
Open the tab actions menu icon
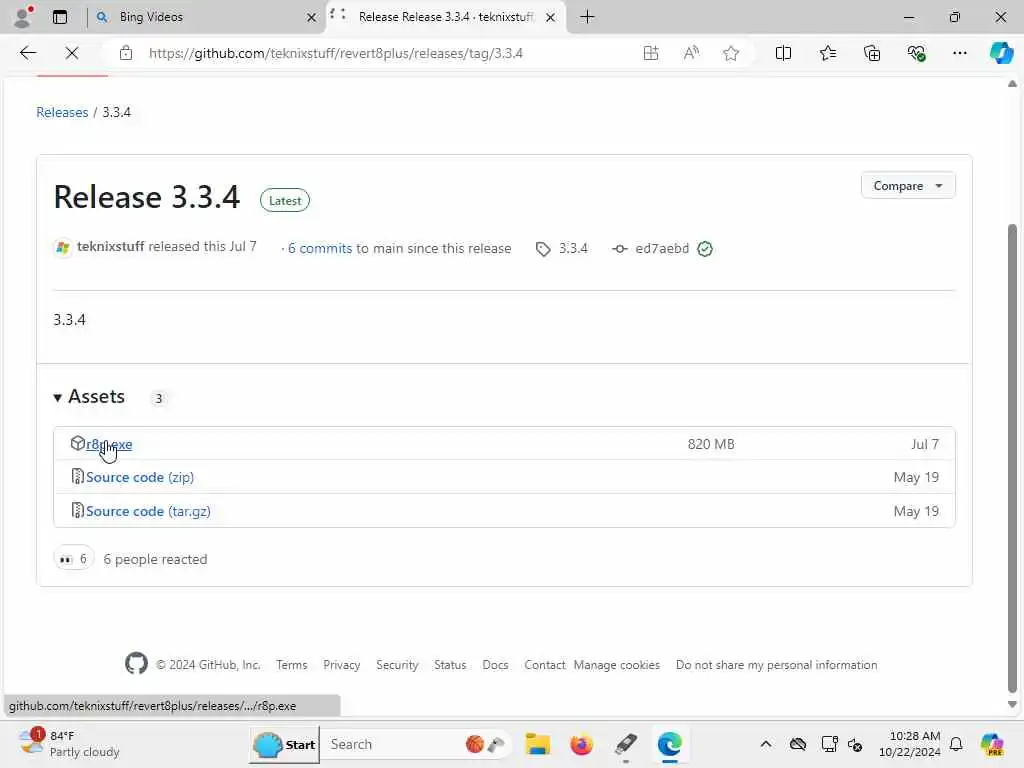pyautogui.click(x=59, y=17)
